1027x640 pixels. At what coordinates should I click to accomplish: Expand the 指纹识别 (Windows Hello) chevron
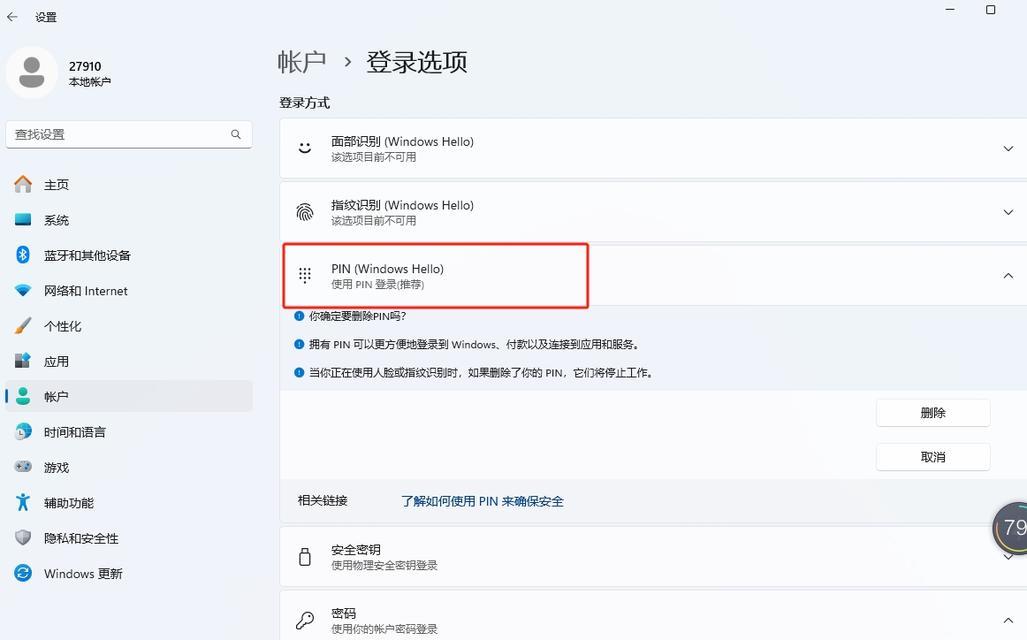pos(1008,212)
